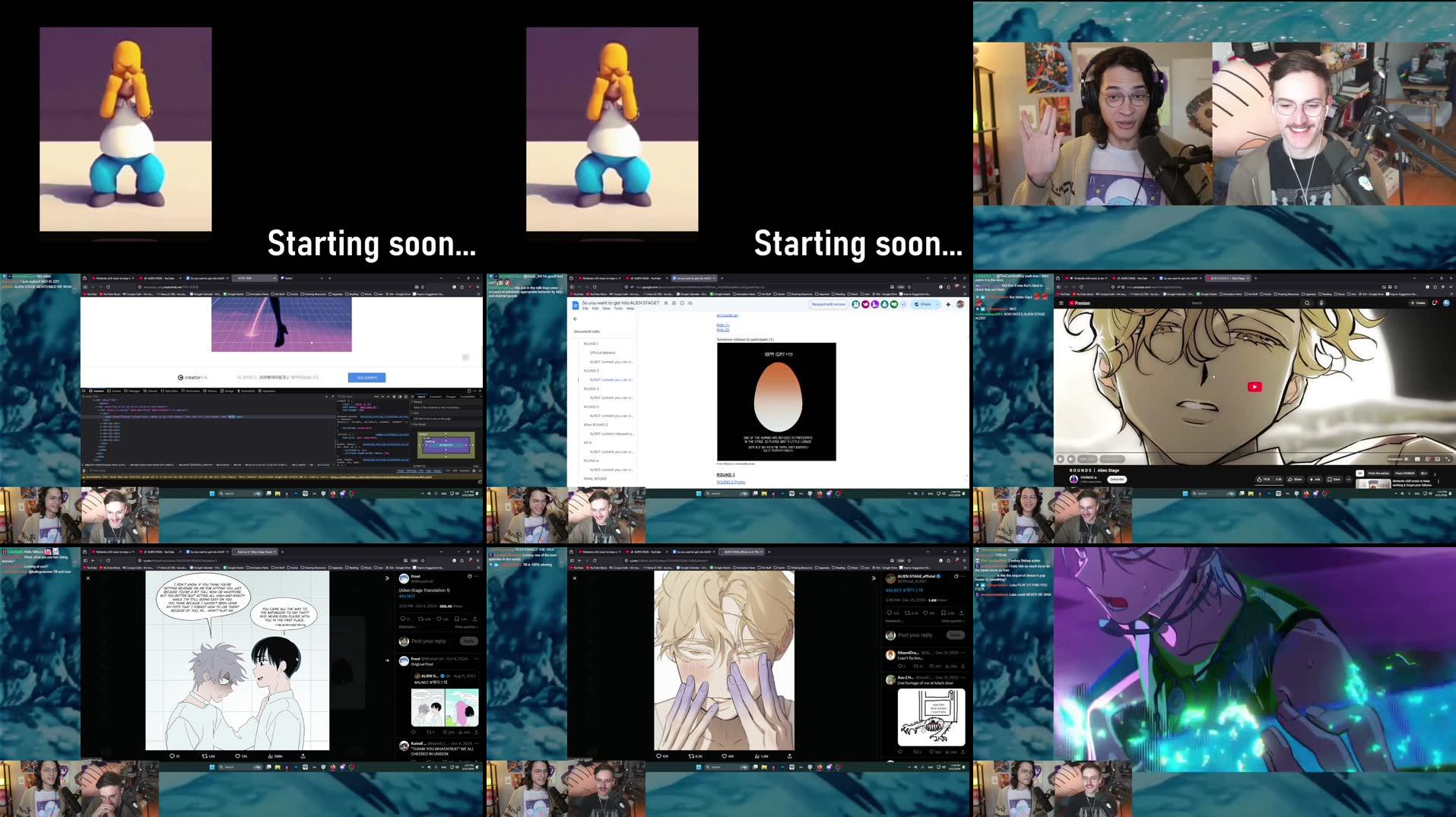
Task: Like the ALIEN STAGE_official tweet
Action: (926, 613)
